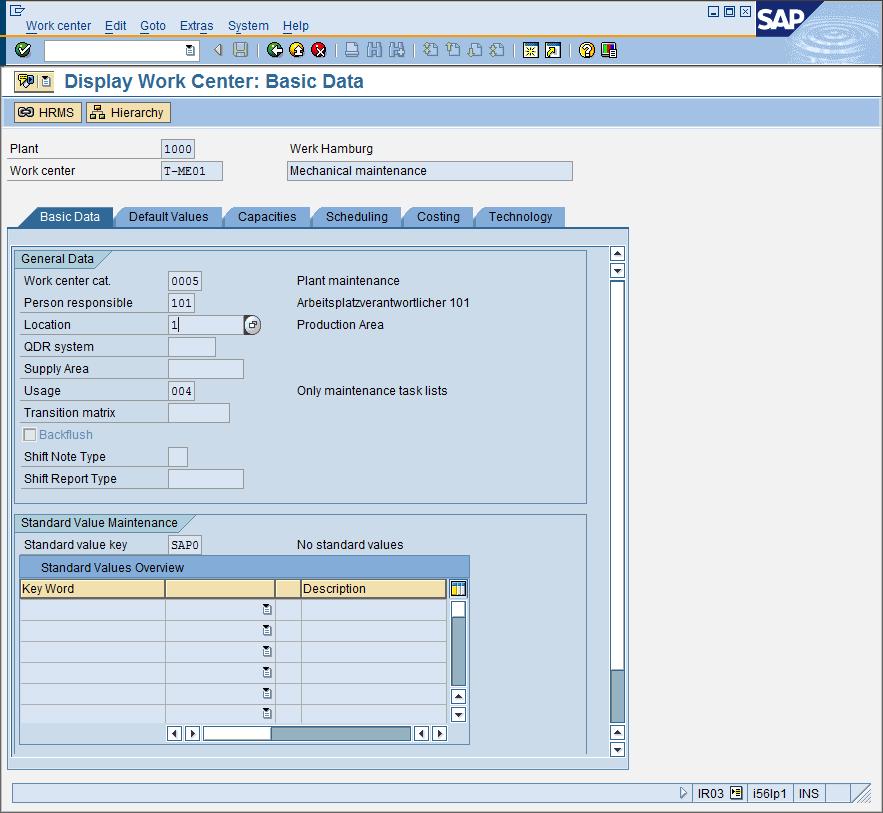Click the table horizontal scrollbar track
This screenshot has width=883, height=813.
341,734
